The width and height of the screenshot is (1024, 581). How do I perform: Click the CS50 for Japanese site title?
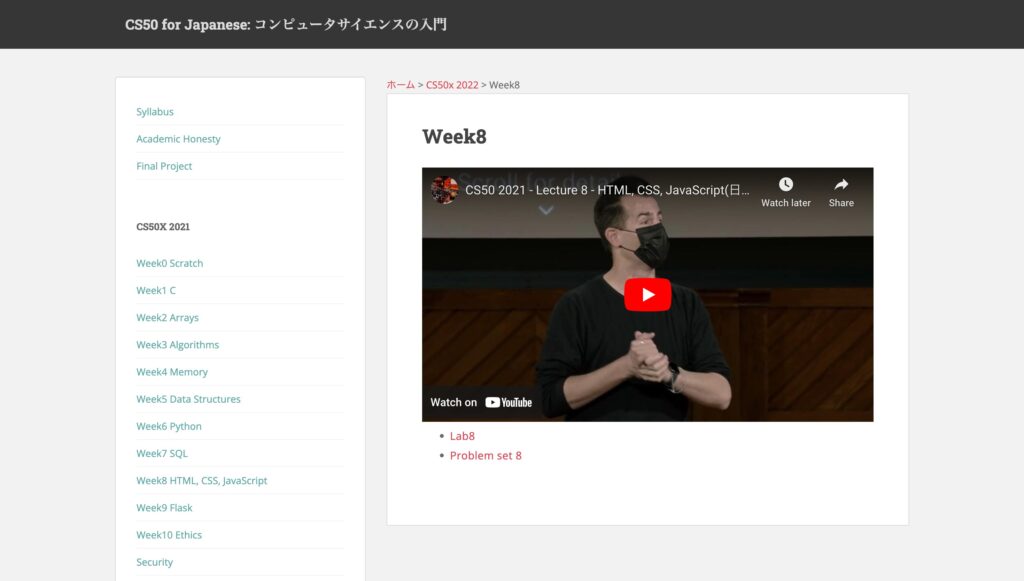pyautogui.click(x=286, y=24)
